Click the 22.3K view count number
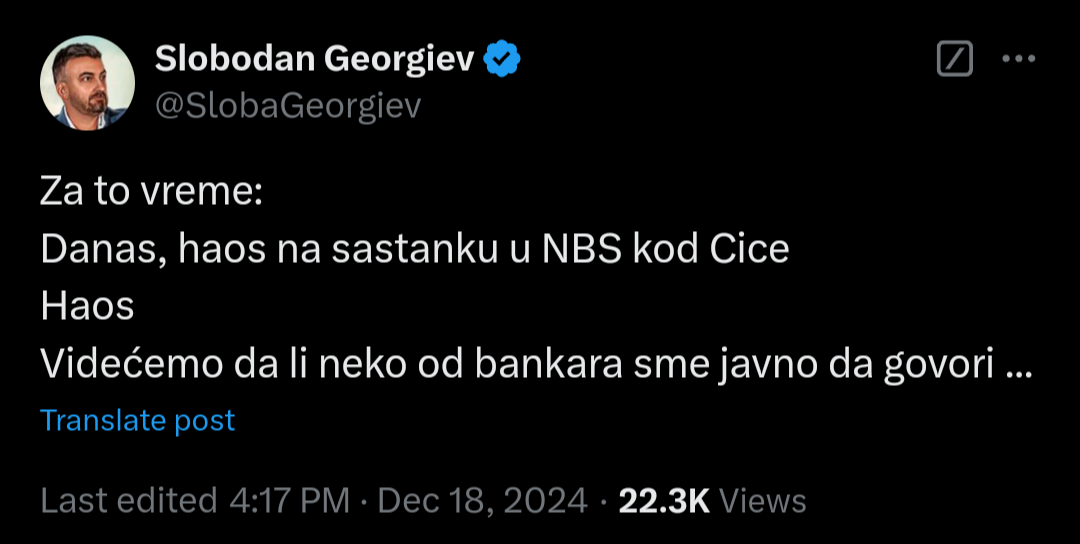This screenshot has height=544, width=1080. [x=664, y=500]
